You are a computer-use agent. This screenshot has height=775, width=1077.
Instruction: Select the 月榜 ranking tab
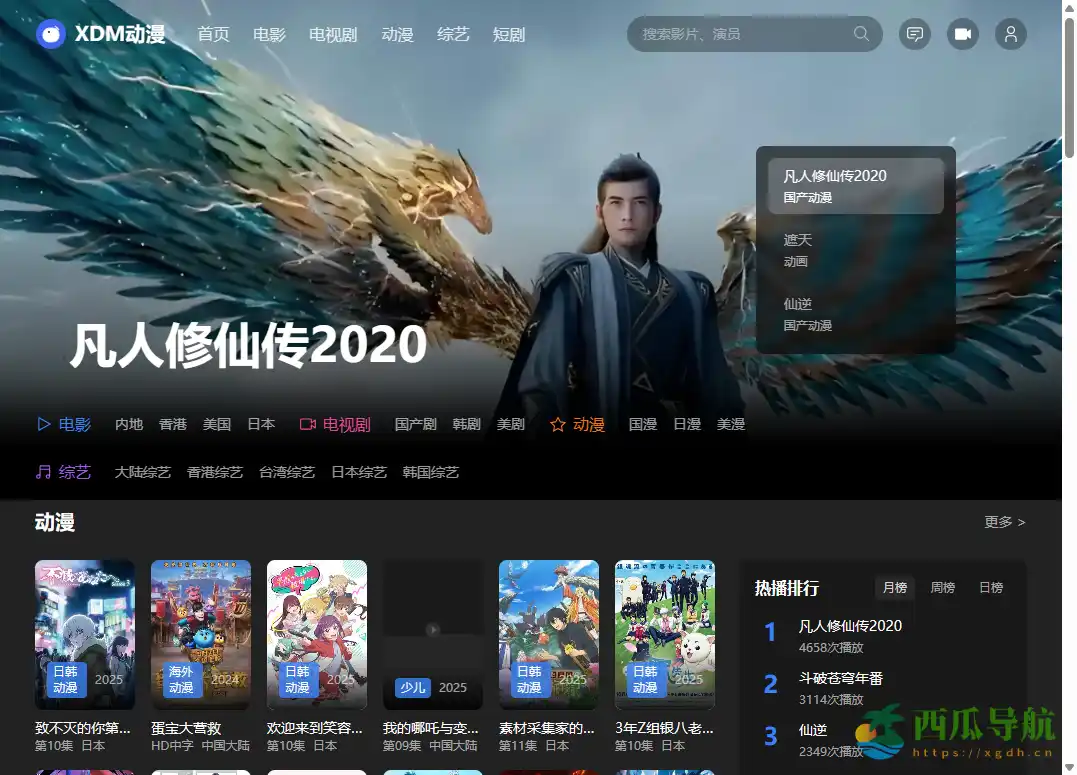point(894,588)
